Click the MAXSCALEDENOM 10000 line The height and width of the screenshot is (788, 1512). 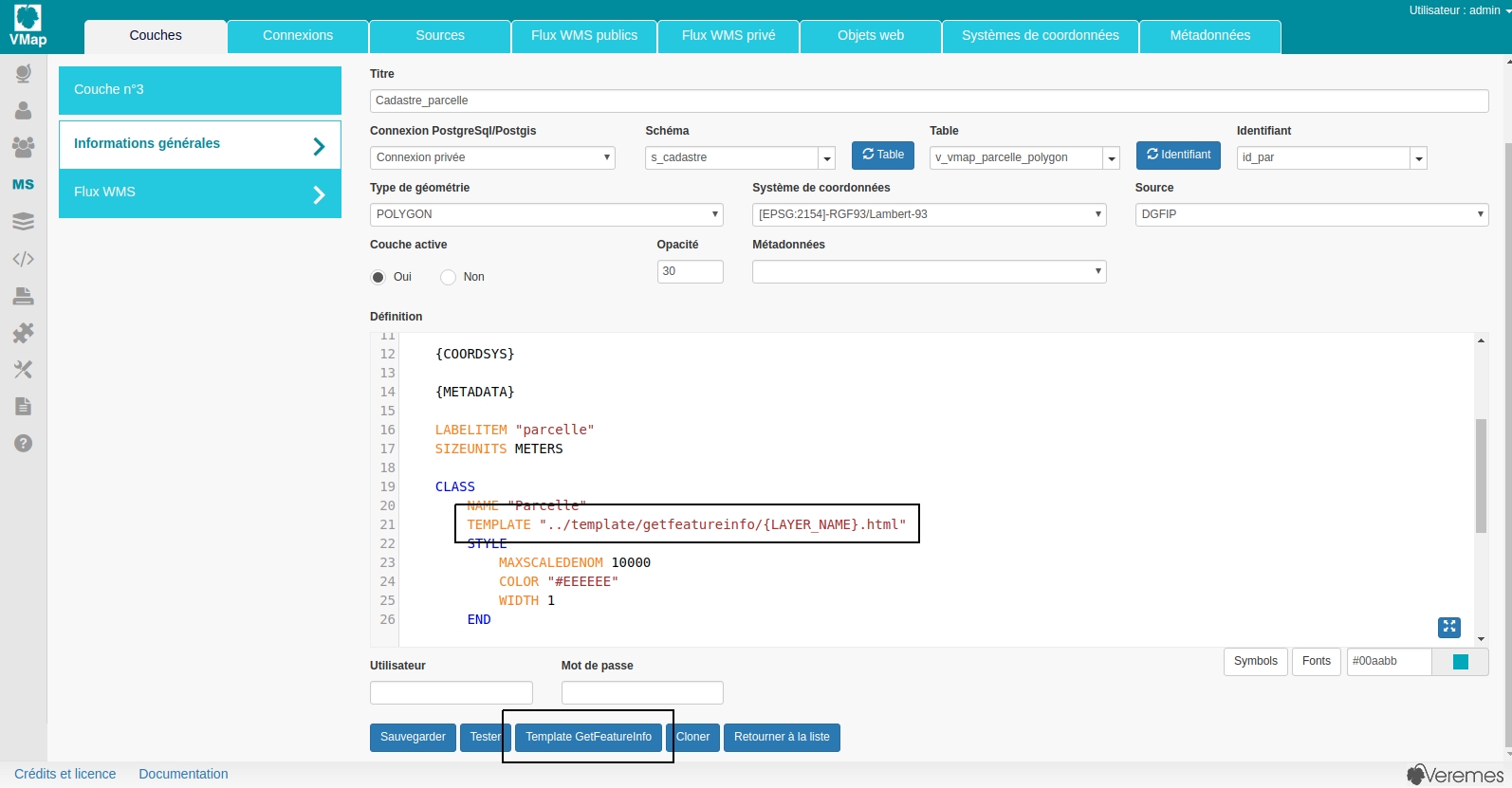[x=575, y=563]
